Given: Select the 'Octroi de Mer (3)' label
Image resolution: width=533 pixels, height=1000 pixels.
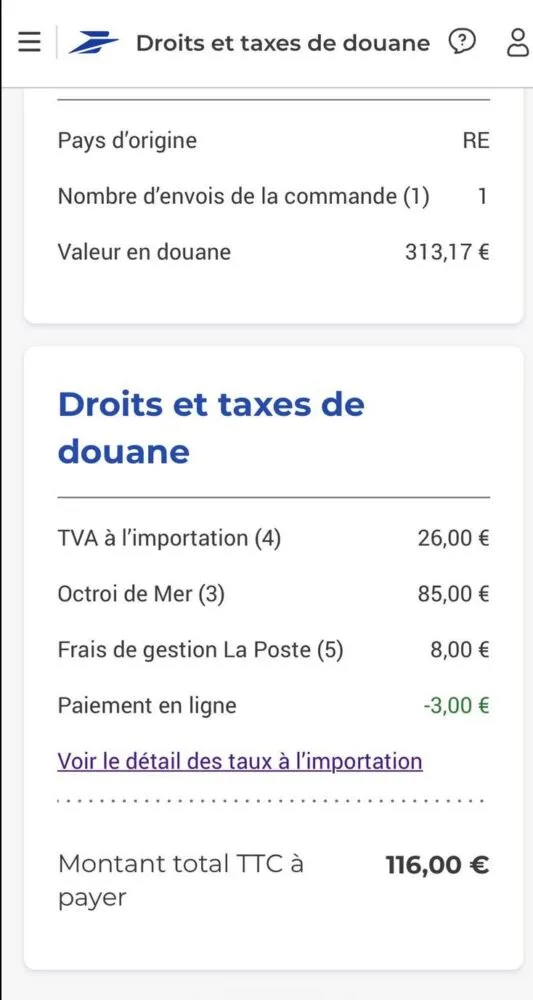Looking at the screenshot, I should point(141,594).
